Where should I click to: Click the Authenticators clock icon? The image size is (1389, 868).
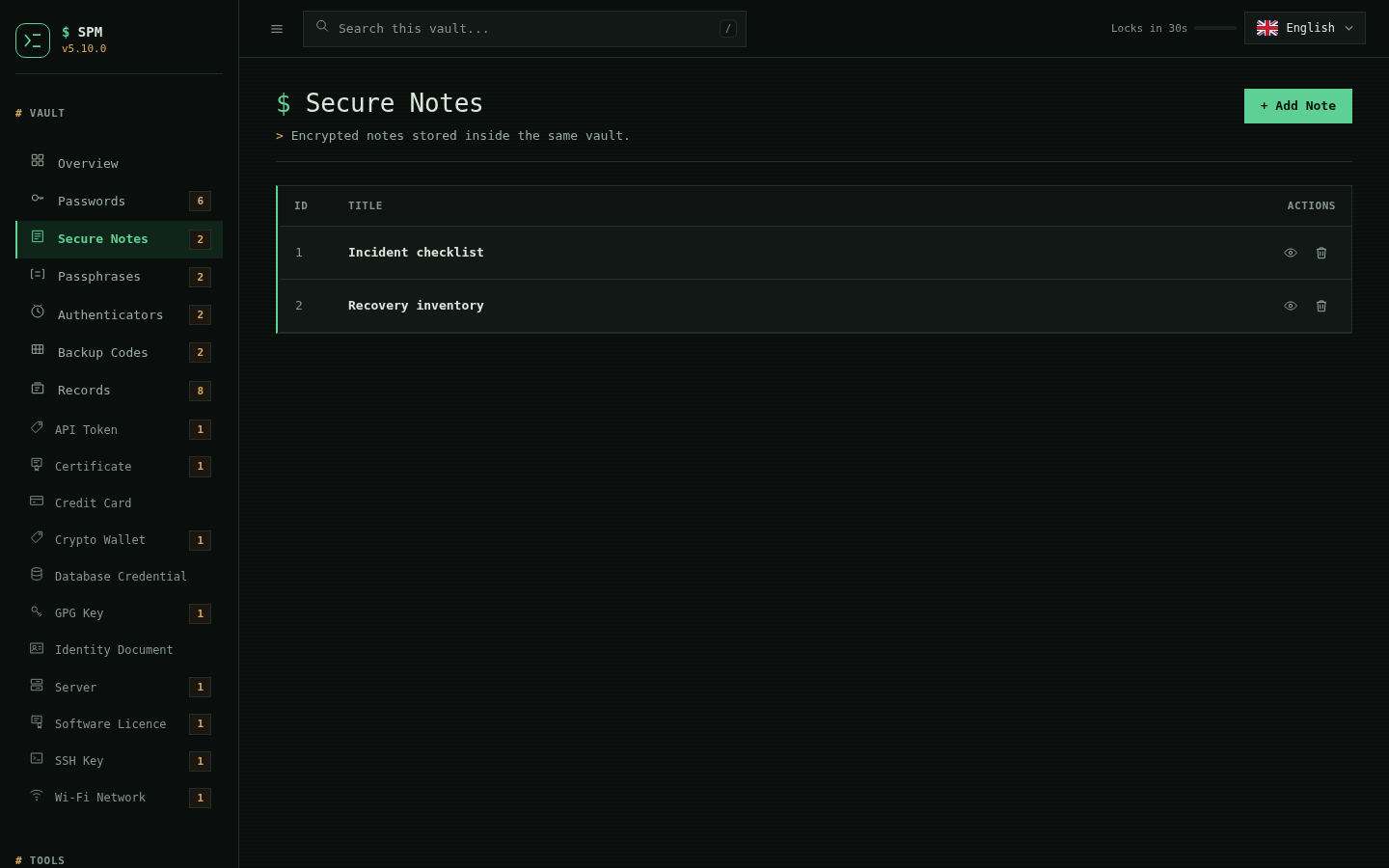click(x=38, y=312)
